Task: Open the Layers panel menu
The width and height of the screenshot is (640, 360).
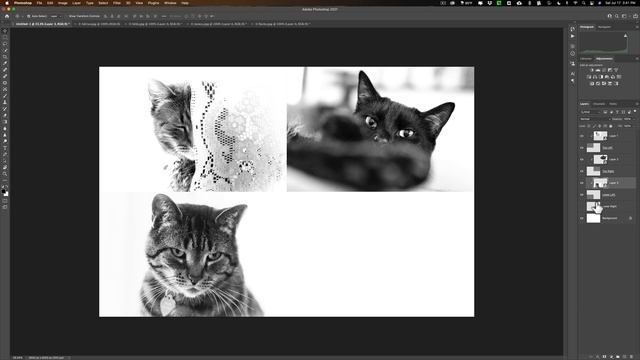Action: (637, 104)
